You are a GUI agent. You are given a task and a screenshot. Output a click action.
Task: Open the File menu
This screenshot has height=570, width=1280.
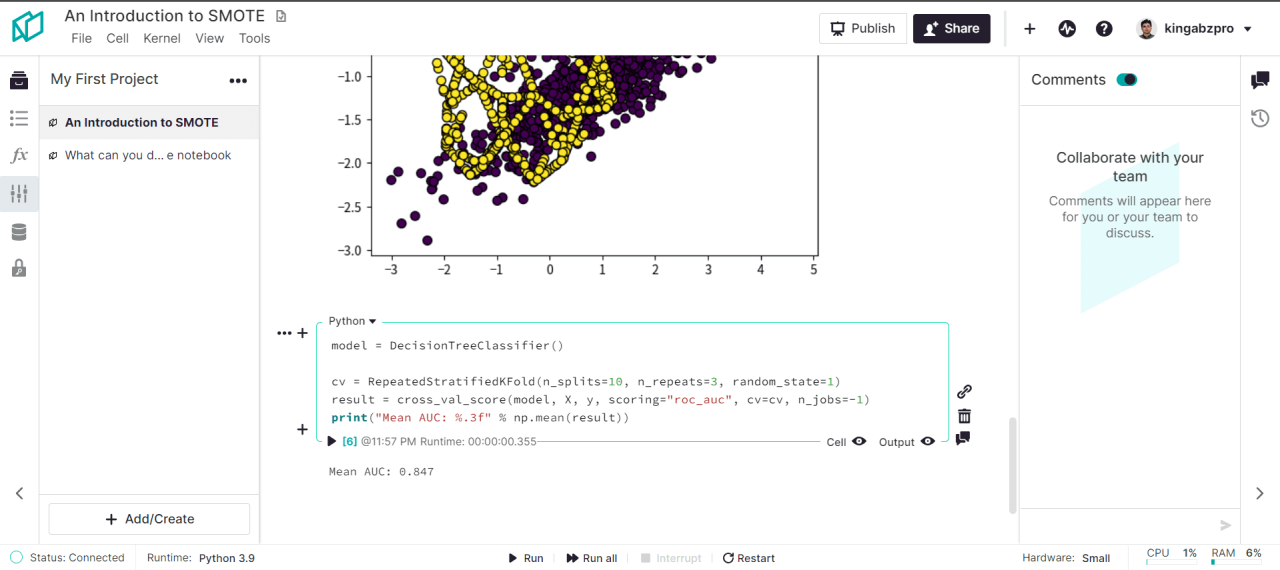tap(82, 38)
